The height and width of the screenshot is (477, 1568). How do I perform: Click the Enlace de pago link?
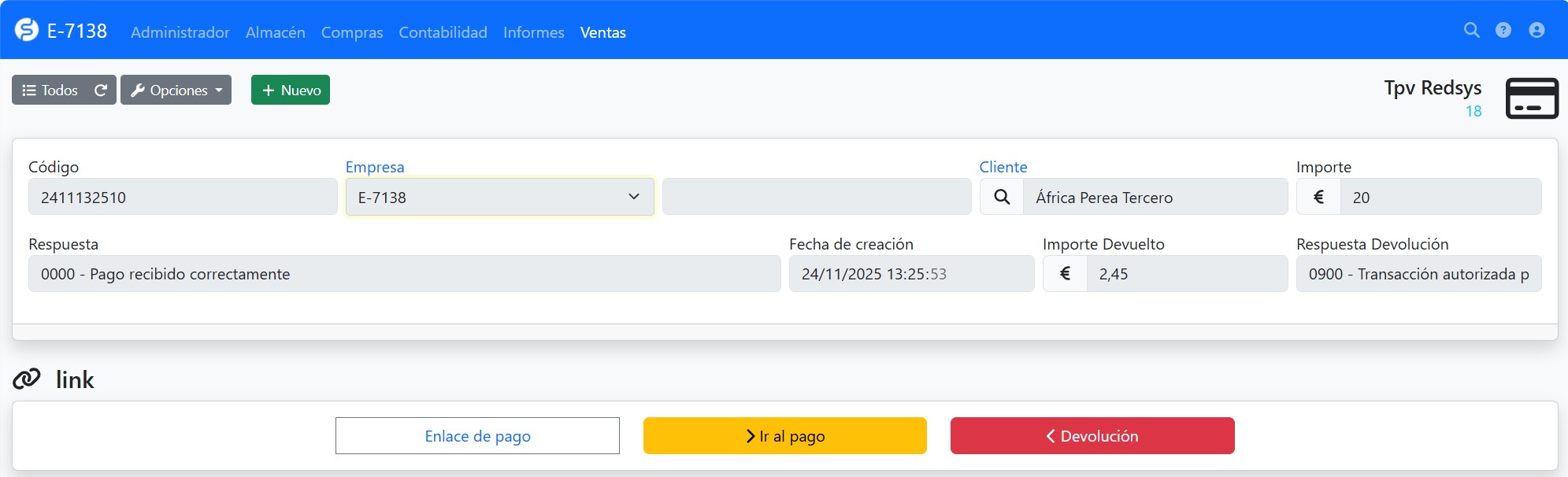pos(477,436)
